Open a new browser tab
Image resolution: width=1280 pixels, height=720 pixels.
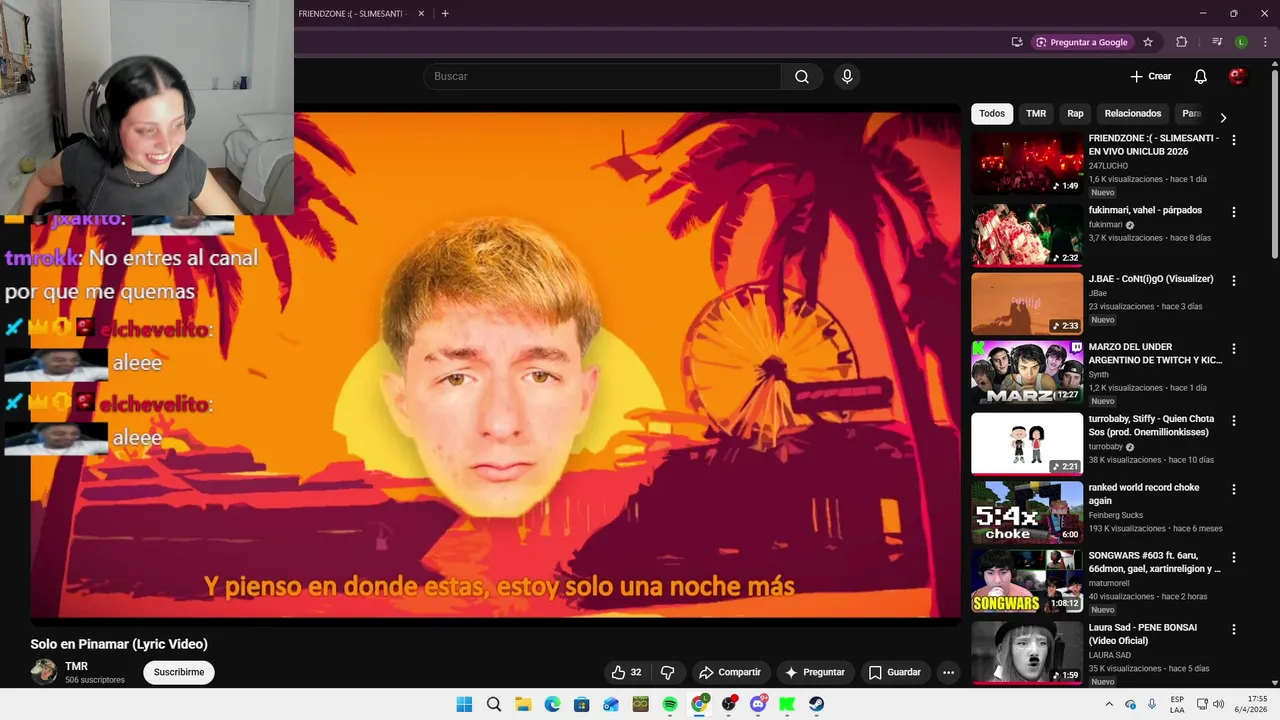445,14
